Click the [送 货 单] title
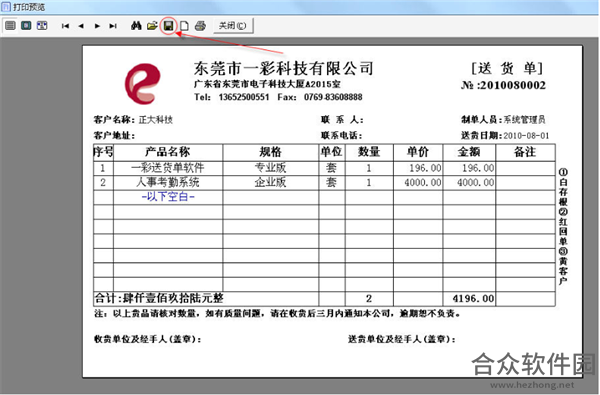Viewport: 600px width, 395px height. coord(507,69)
